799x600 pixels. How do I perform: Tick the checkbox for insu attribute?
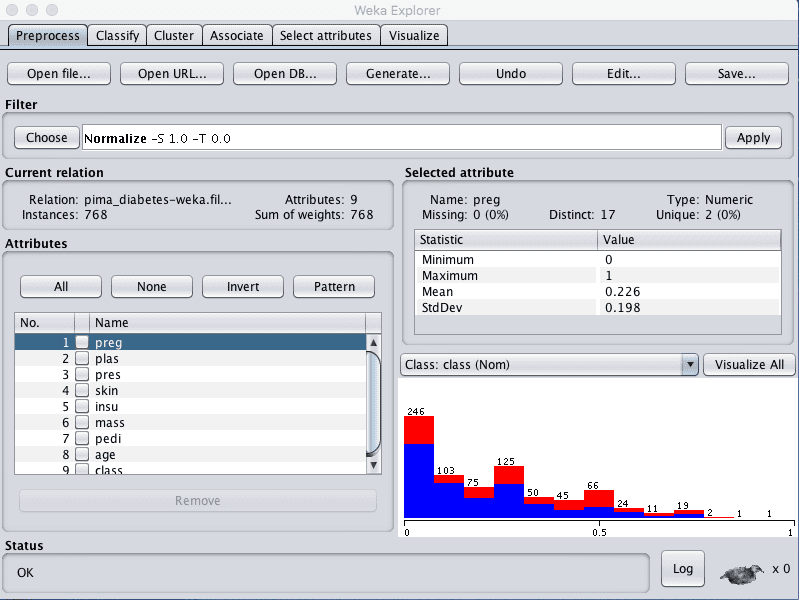(x=82, y=406)
